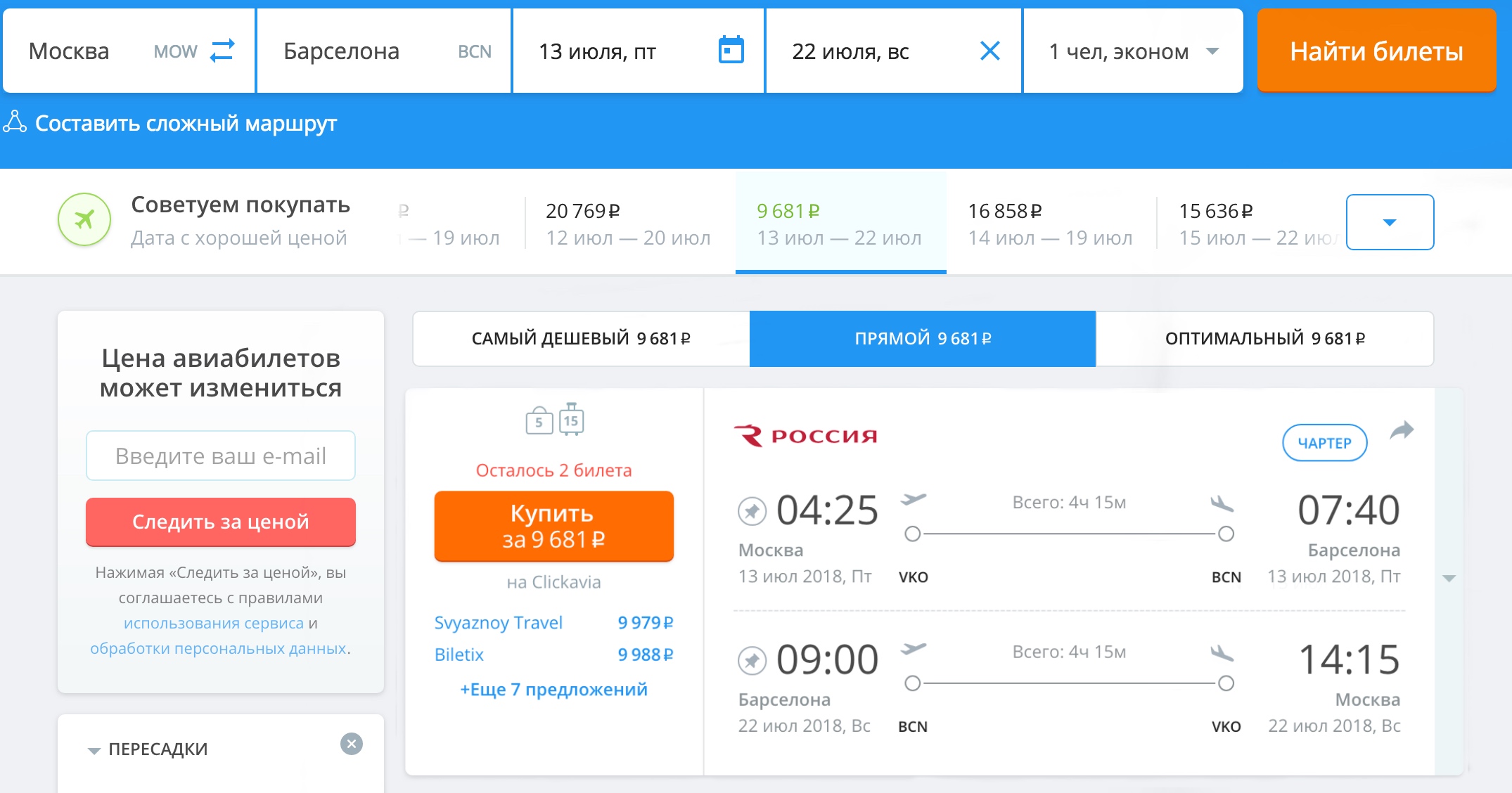Focus the e-mail input field
1512x793 pixels.
221,456
